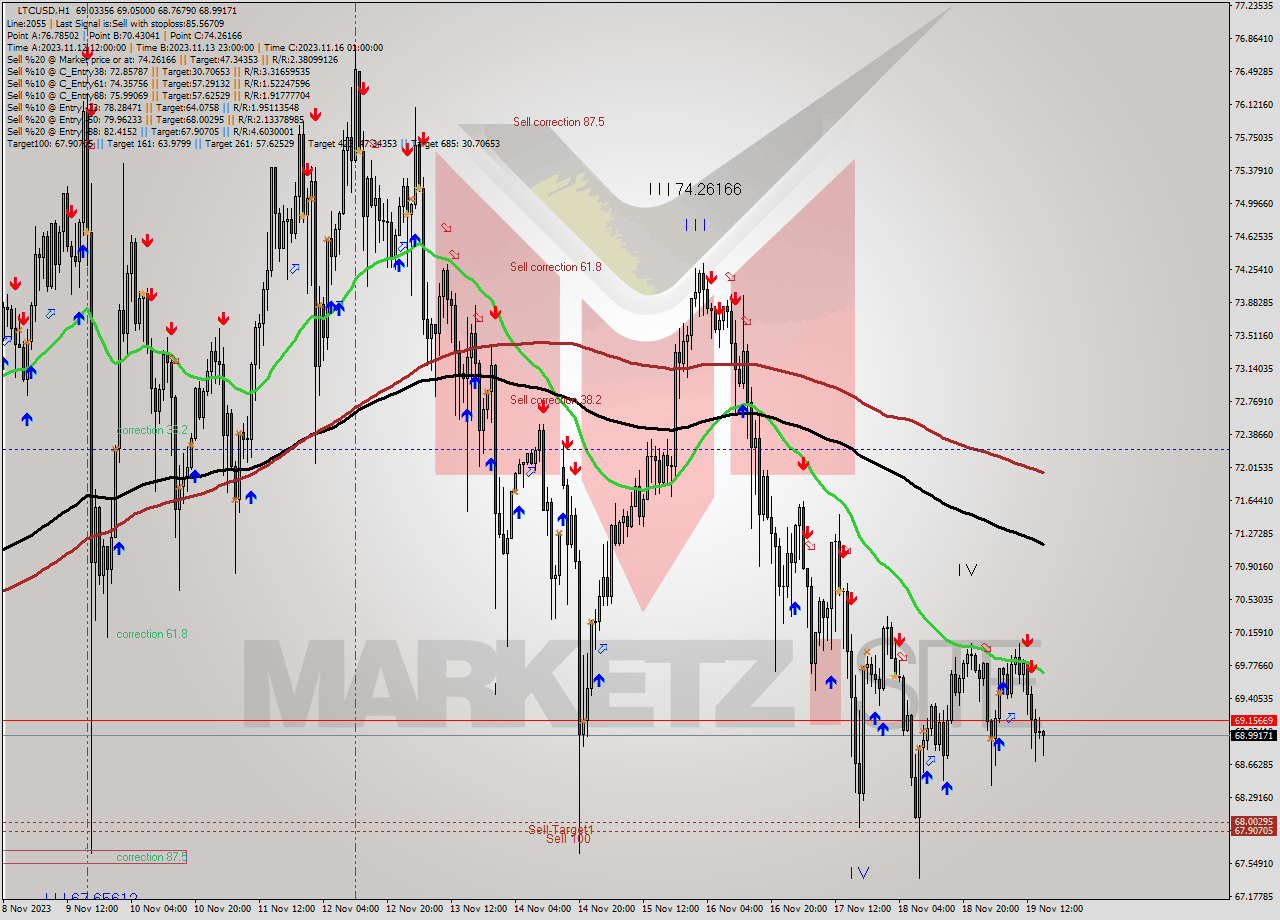Click the Target 685: 30.70653 text
This screenshot has height=920, width=1280.
pos(456,143)
